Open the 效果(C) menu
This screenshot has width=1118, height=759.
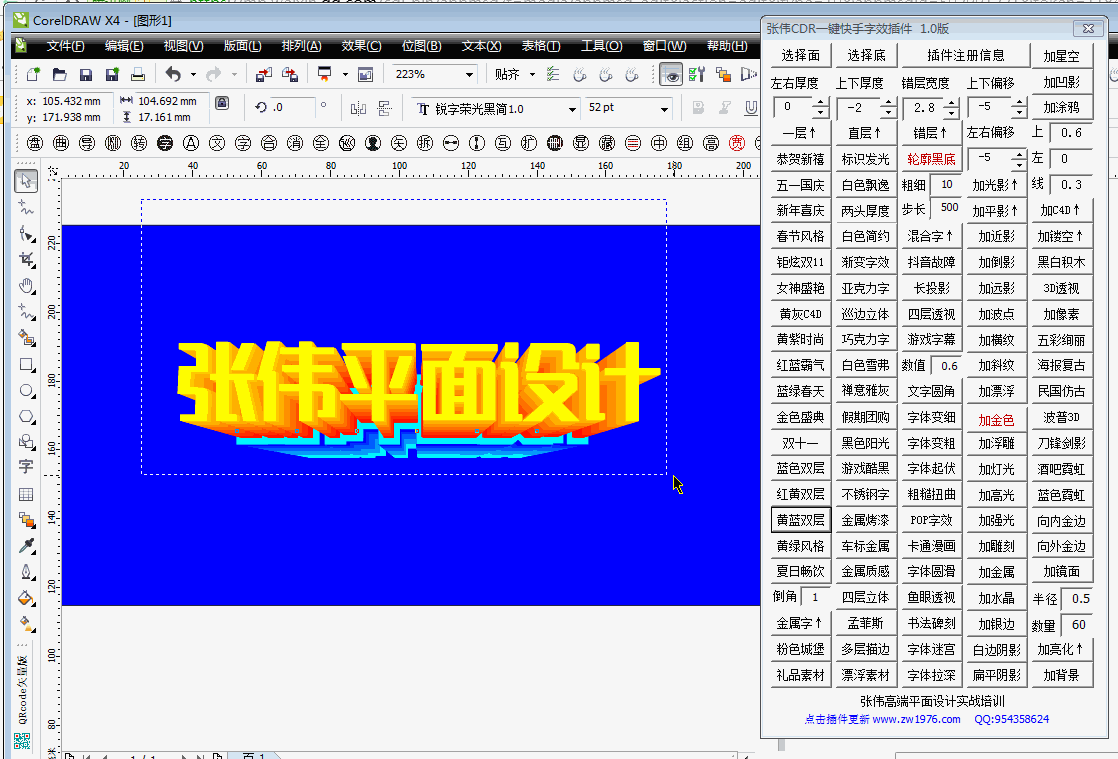point(361,46)
